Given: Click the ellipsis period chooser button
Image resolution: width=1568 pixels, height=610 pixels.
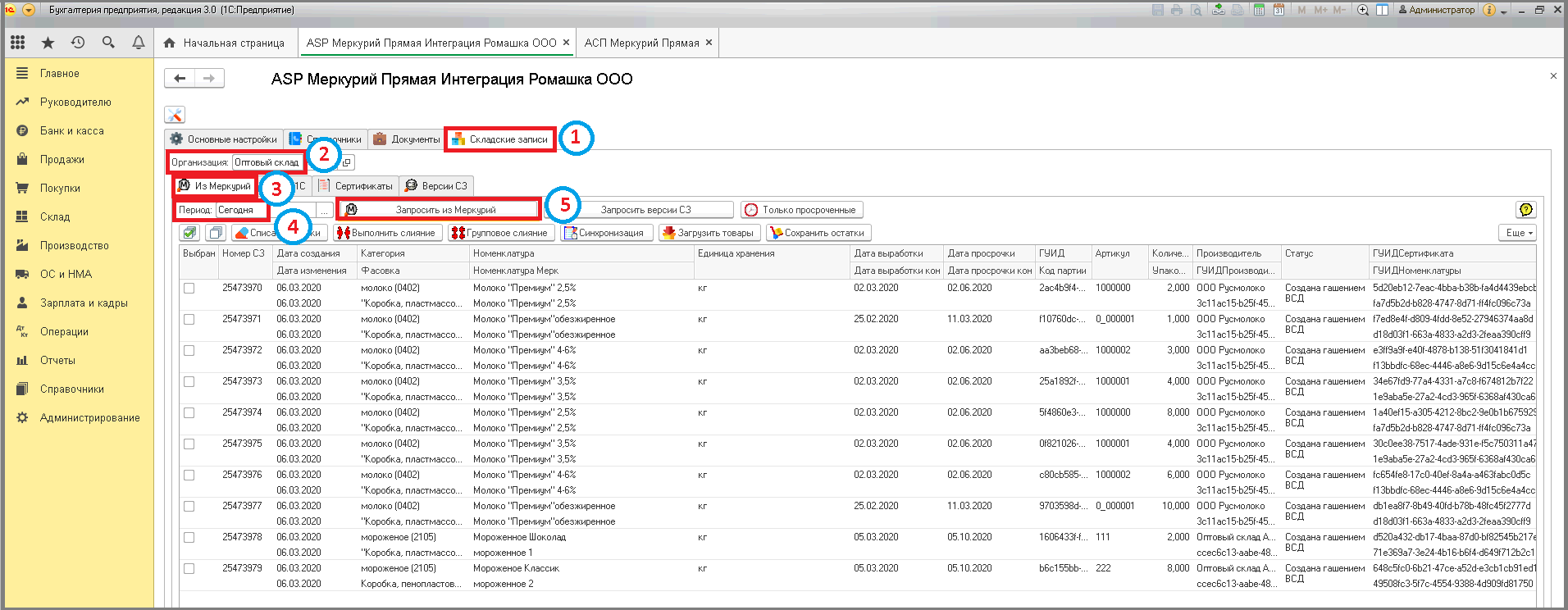Looking at the screenshot, I should point(325,210).
